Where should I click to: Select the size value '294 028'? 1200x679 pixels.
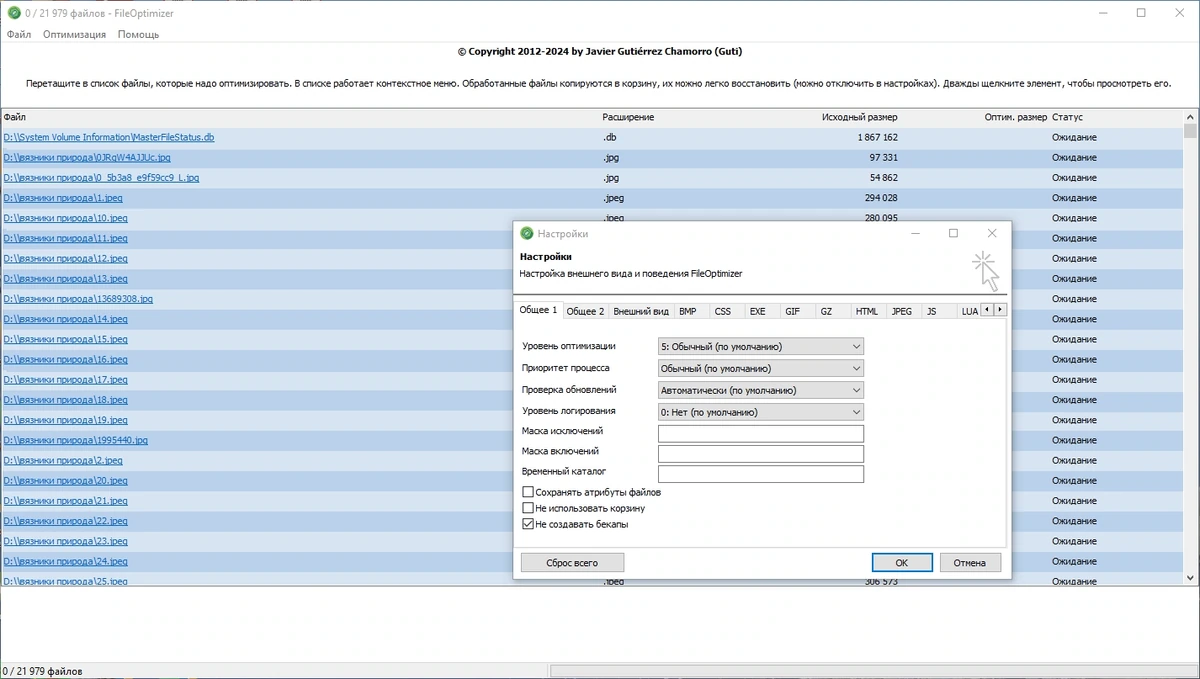pos(881,198)
